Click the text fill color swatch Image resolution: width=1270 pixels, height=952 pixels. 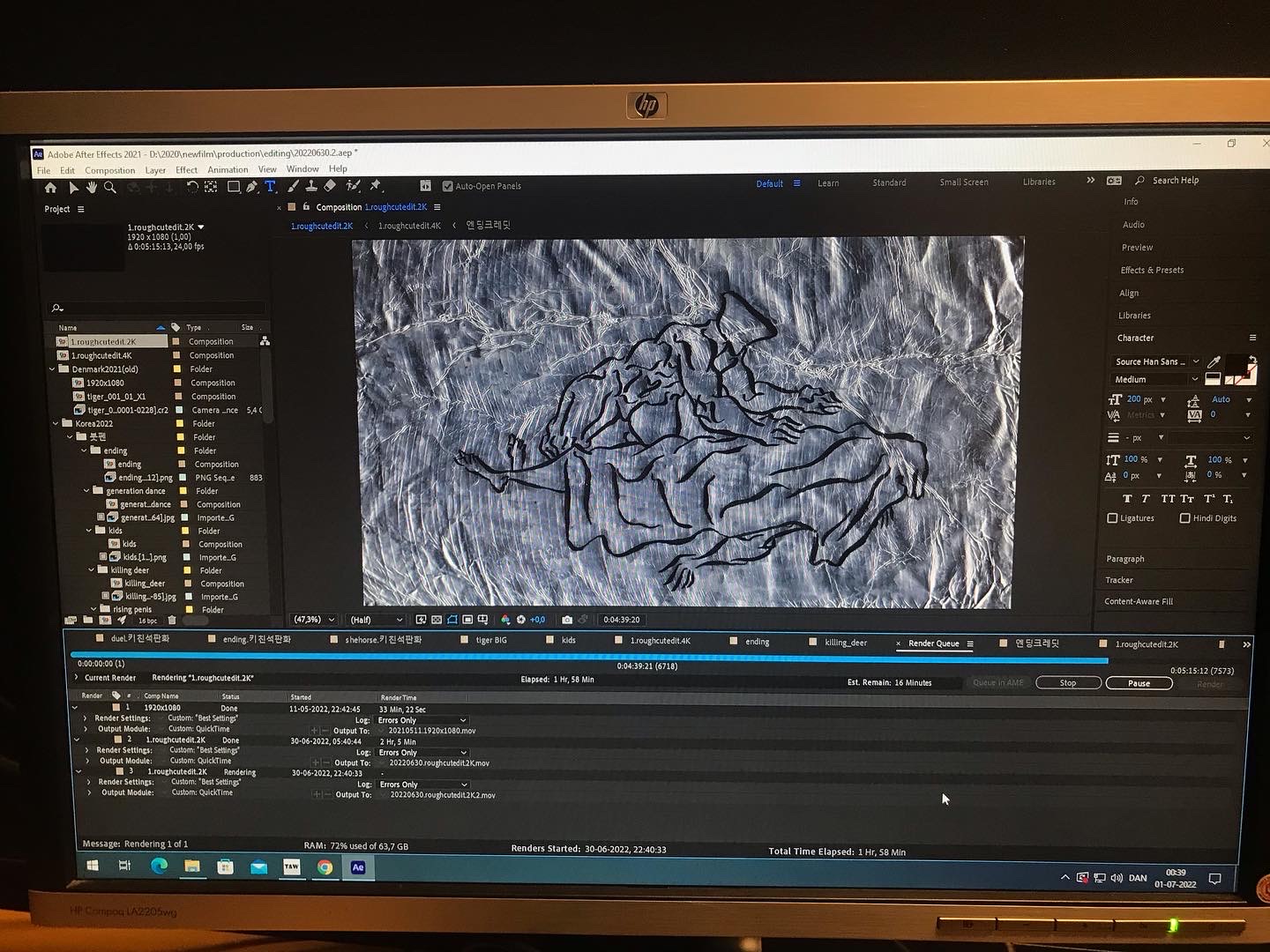tap(1236, 365)
